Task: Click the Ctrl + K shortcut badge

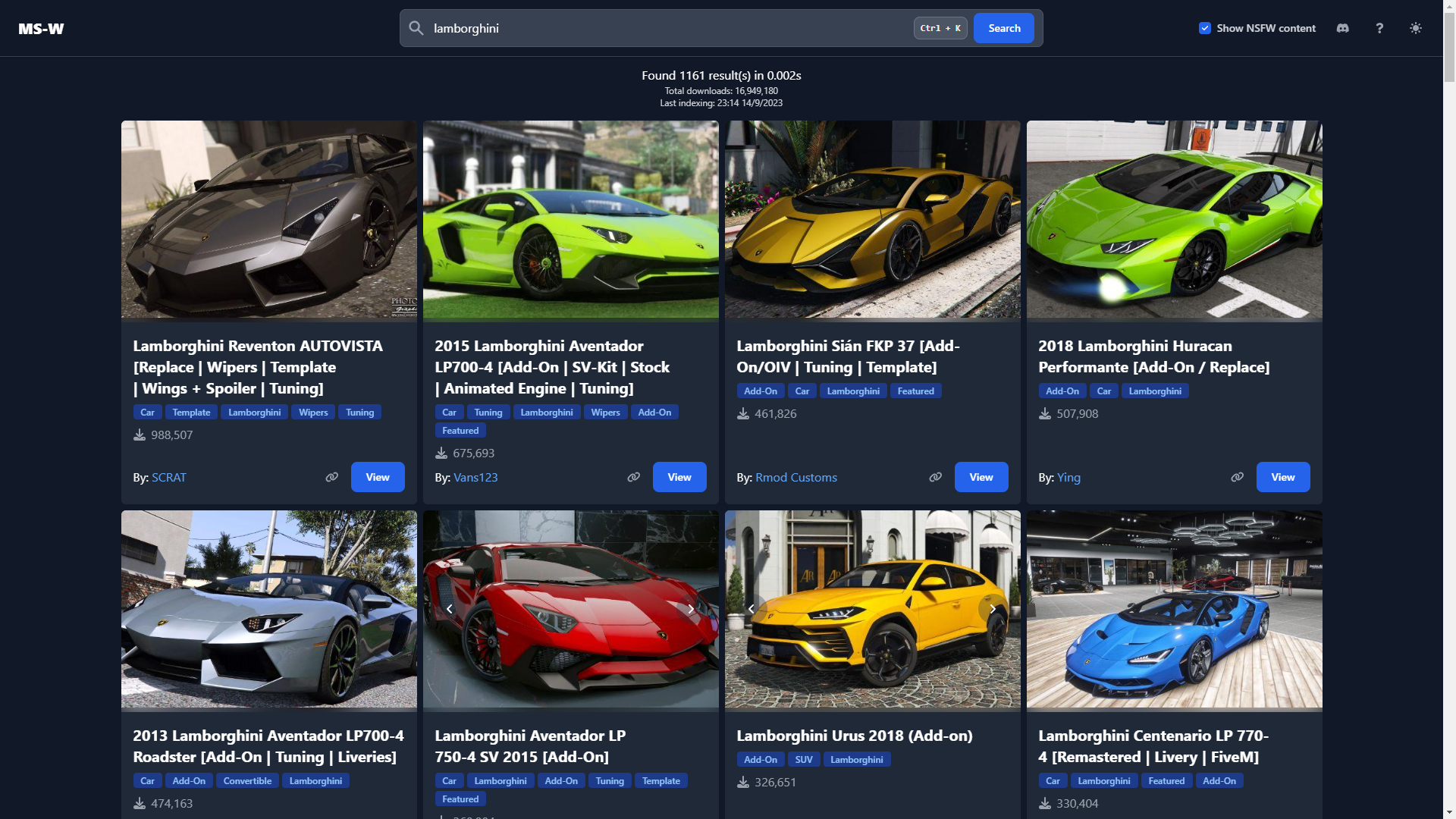Action: [940, 28]
